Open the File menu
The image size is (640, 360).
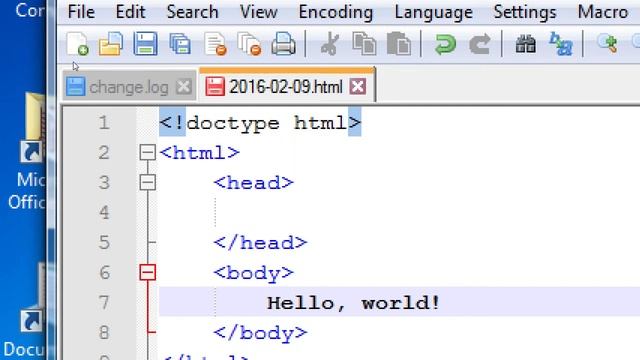81,12
